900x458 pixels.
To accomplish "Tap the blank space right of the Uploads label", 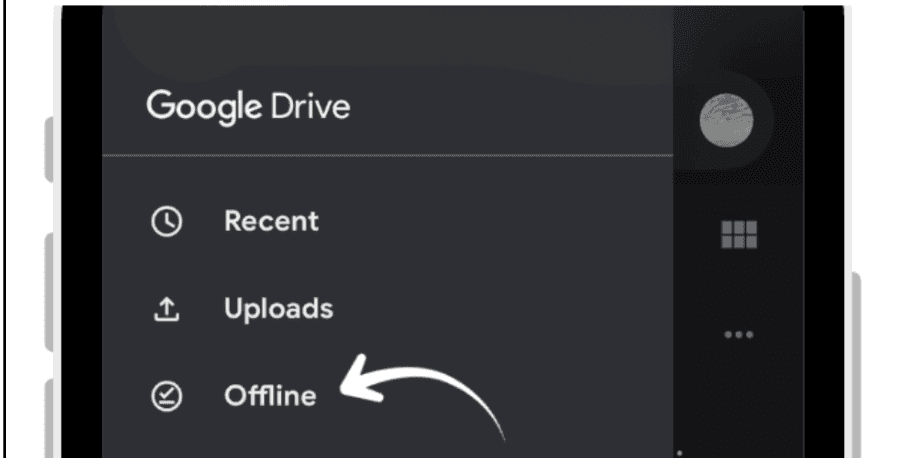I will tap(502, 309).
